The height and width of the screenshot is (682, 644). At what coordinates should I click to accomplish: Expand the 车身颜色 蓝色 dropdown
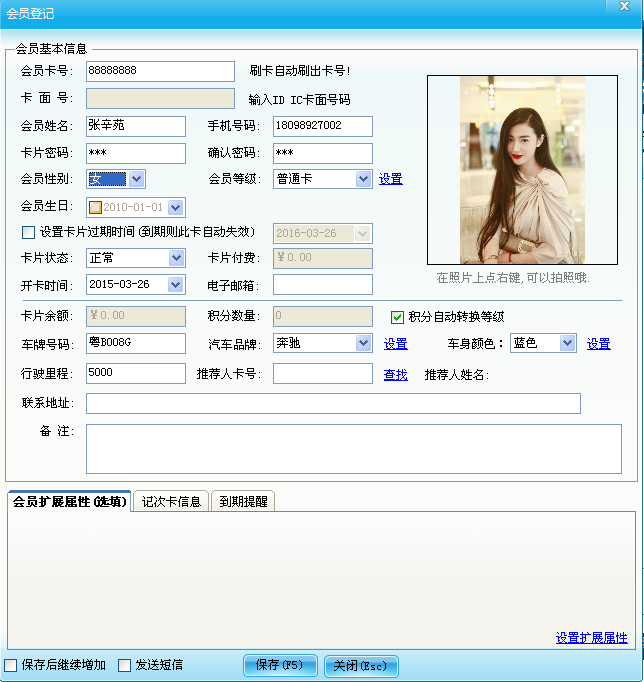click(x=567, y=343)
